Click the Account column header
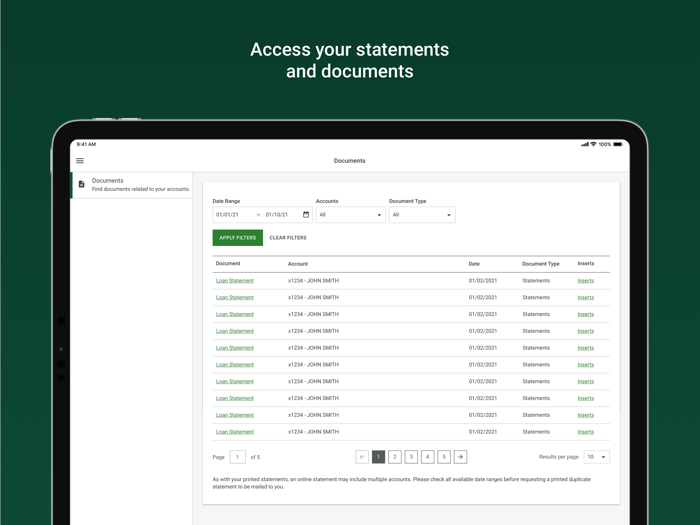This screenshot has height=525, width=700. coord(298,264)
